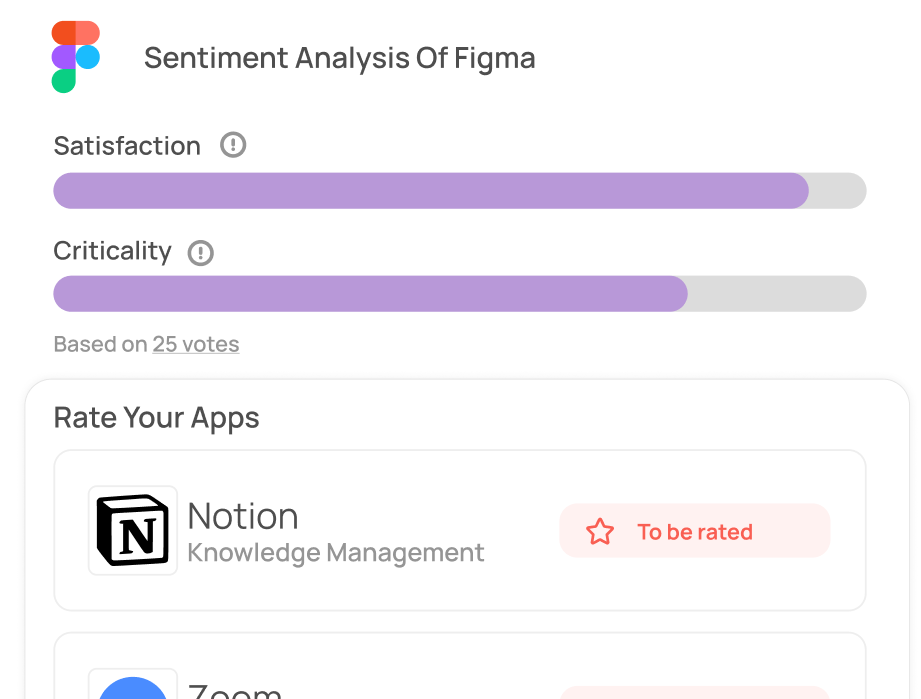Click the info icon beside Criticality
Image resolution: width=921 pixels, height=699 pixels.
(201, 252)
